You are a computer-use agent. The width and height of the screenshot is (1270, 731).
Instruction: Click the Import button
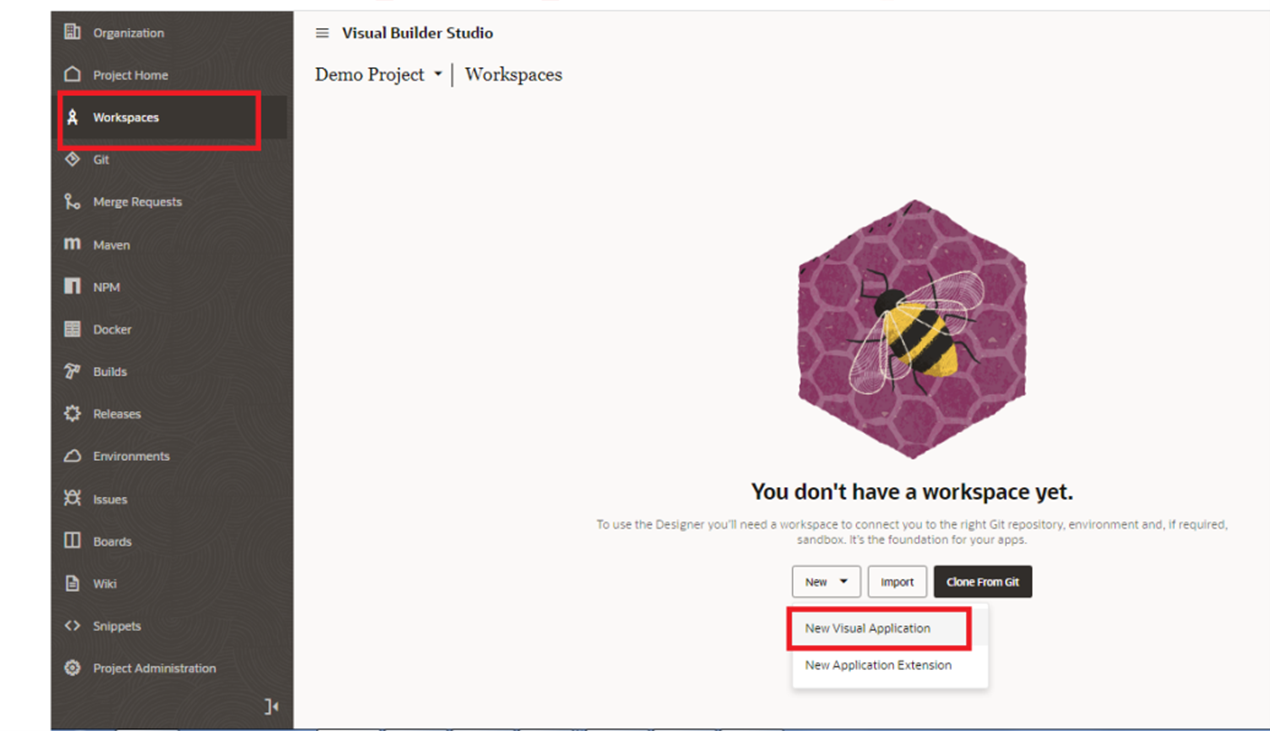point(897,581)
